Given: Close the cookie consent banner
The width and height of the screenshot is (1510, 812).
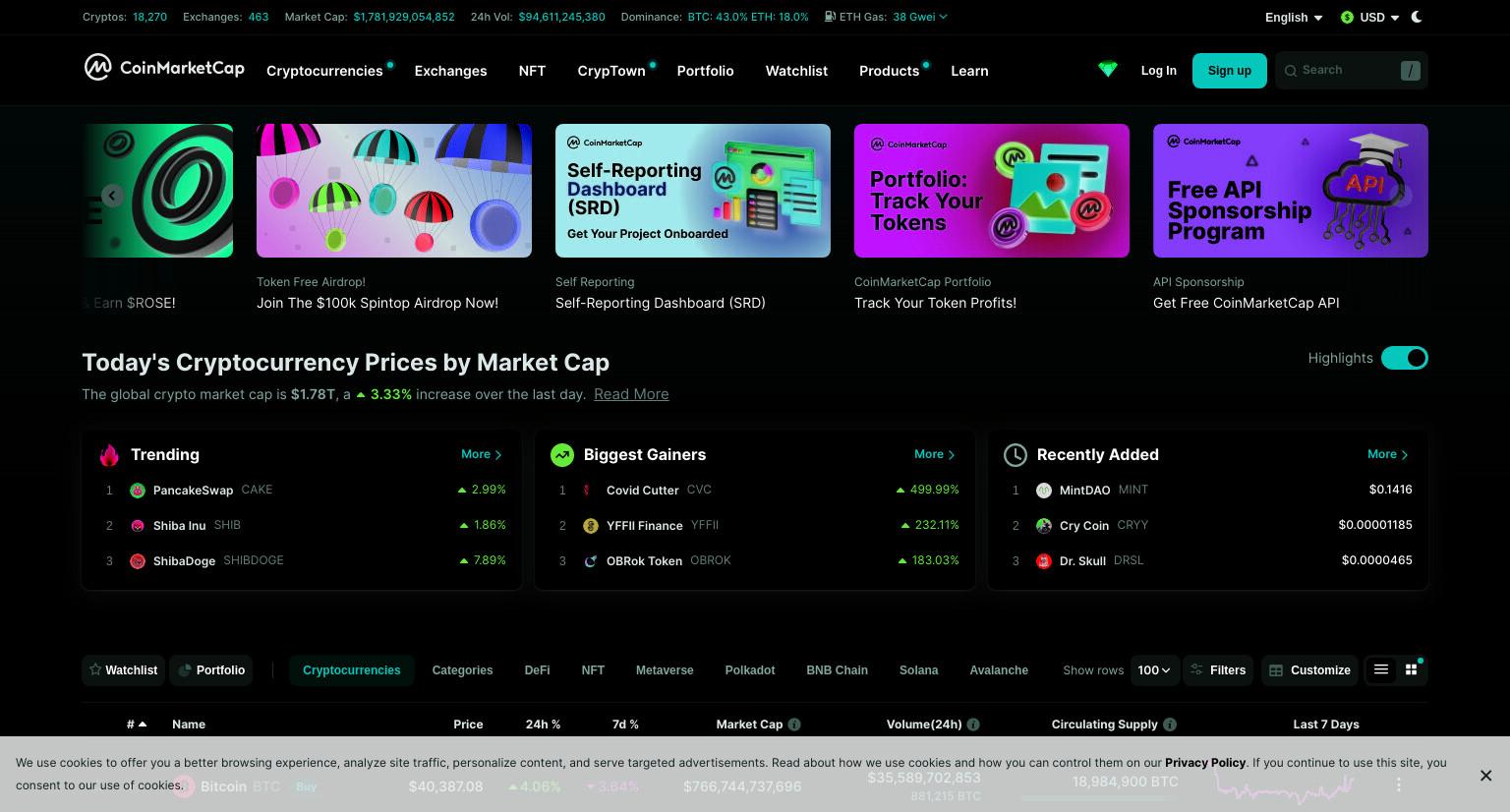Looking at the screenshot, I should (1485, 776).
